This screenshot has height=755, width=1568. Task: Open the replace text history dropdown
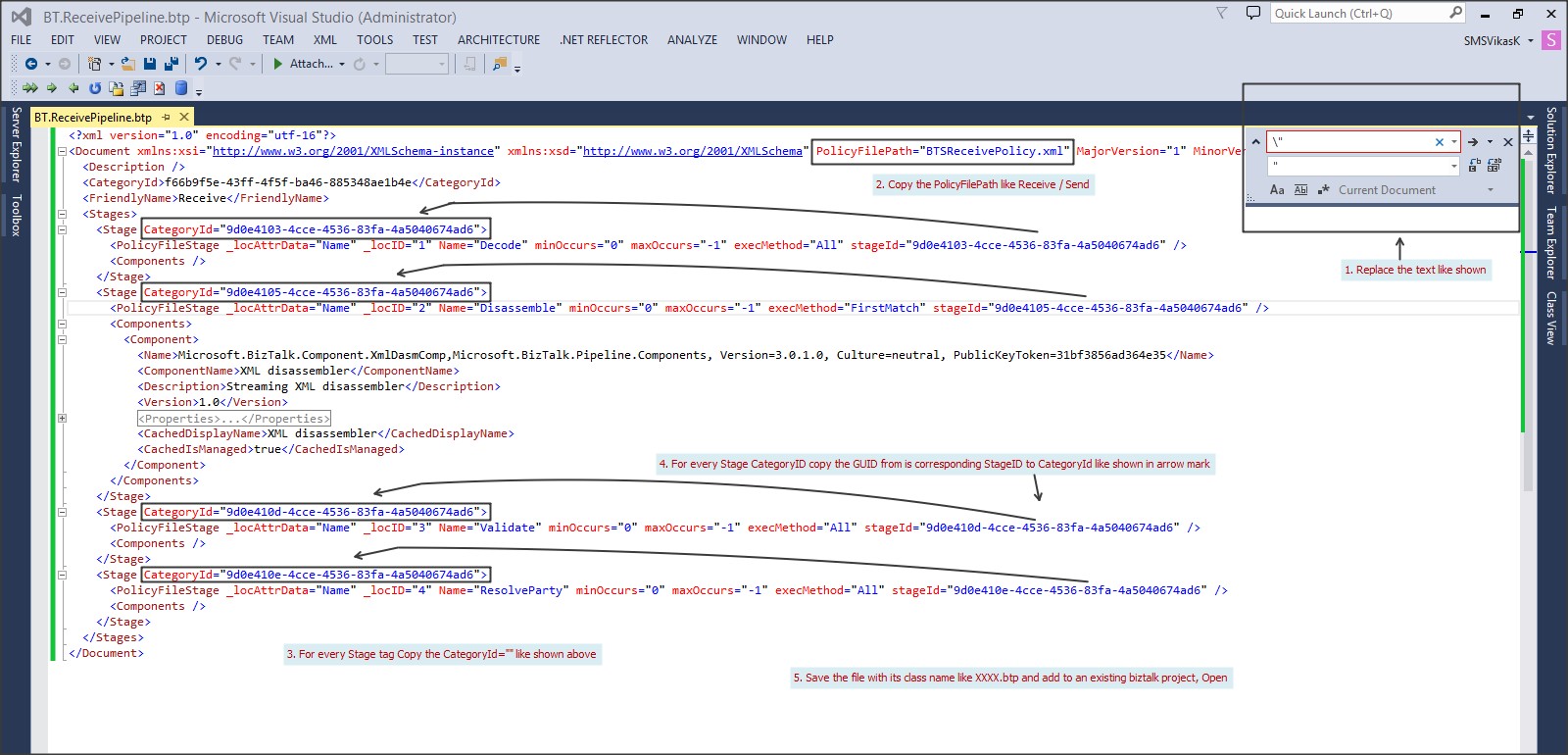[x=1454, y=166]
